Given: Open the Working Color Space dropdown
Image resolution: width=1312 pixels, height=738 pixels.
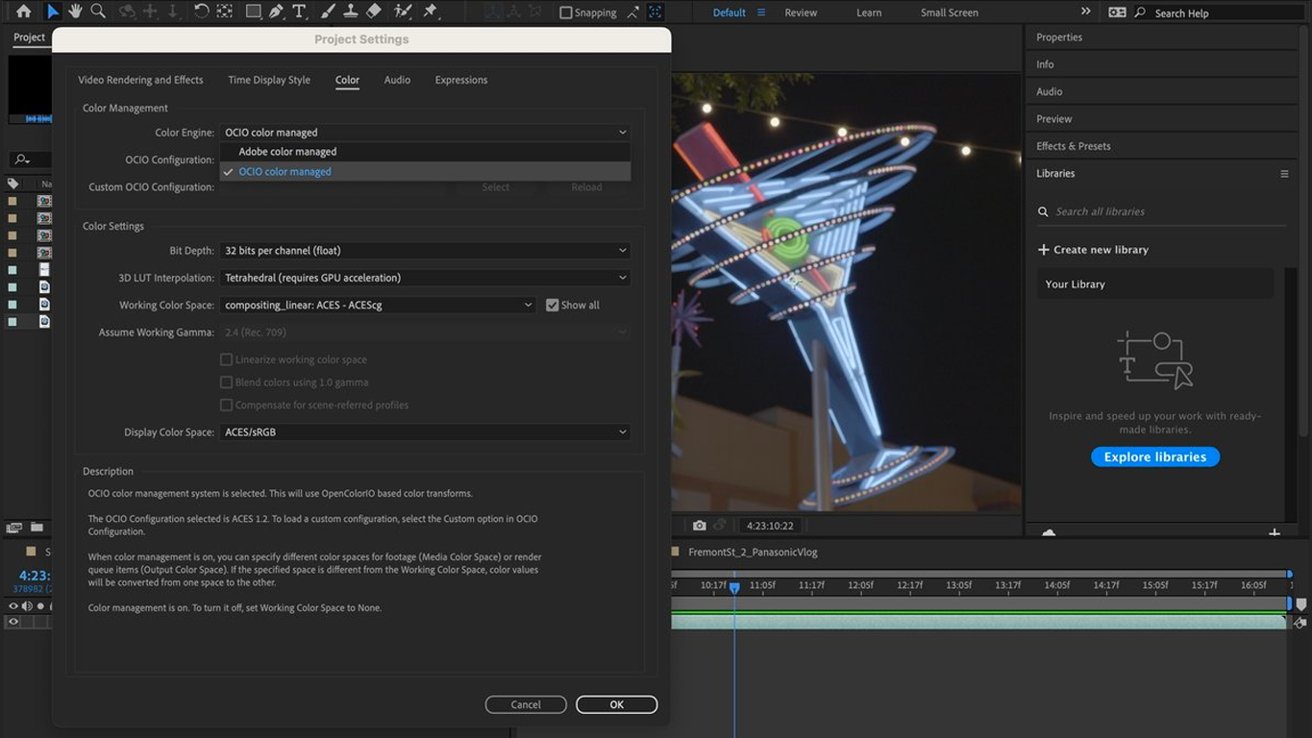Looking at the screenshot, I should (378, 305).
